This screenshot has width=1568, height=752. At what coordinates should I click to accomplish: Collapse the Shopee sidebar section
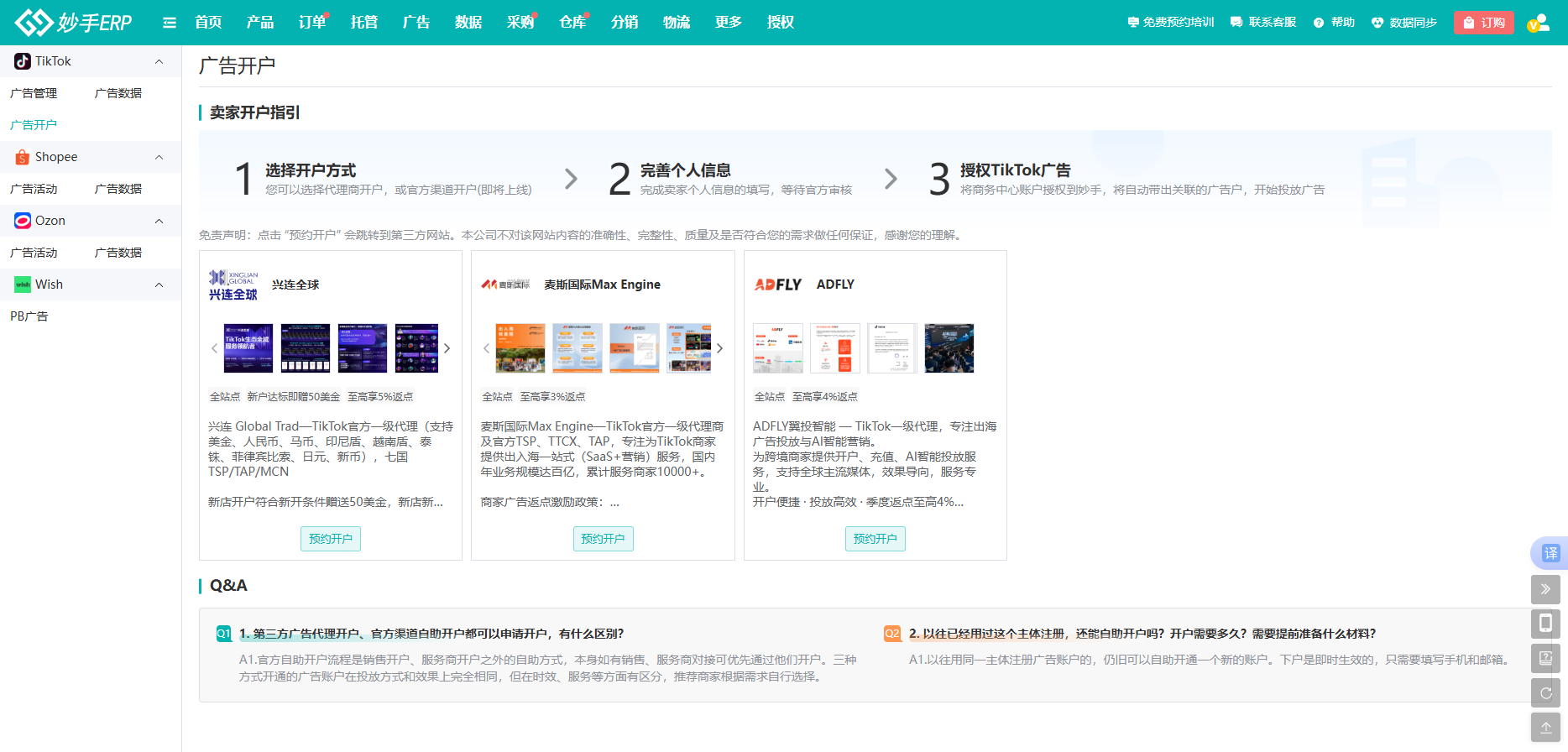tap(159, 157)
